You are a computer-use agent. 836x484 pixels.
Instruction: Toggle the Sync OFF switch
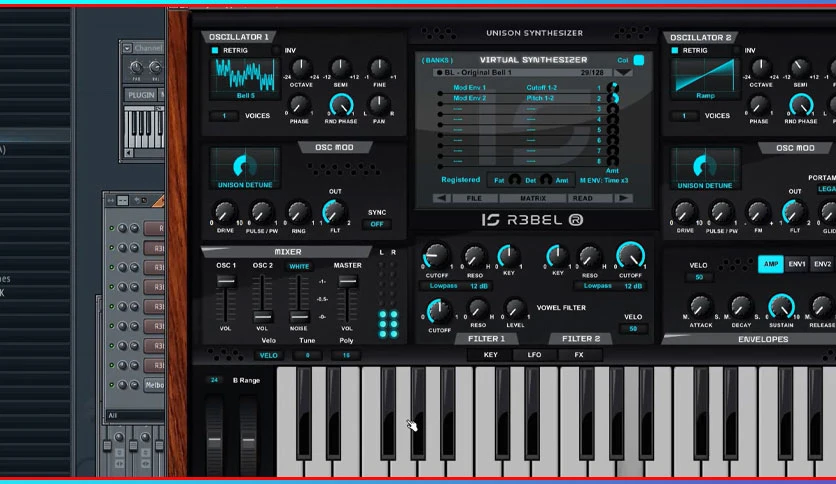point(377,224)
